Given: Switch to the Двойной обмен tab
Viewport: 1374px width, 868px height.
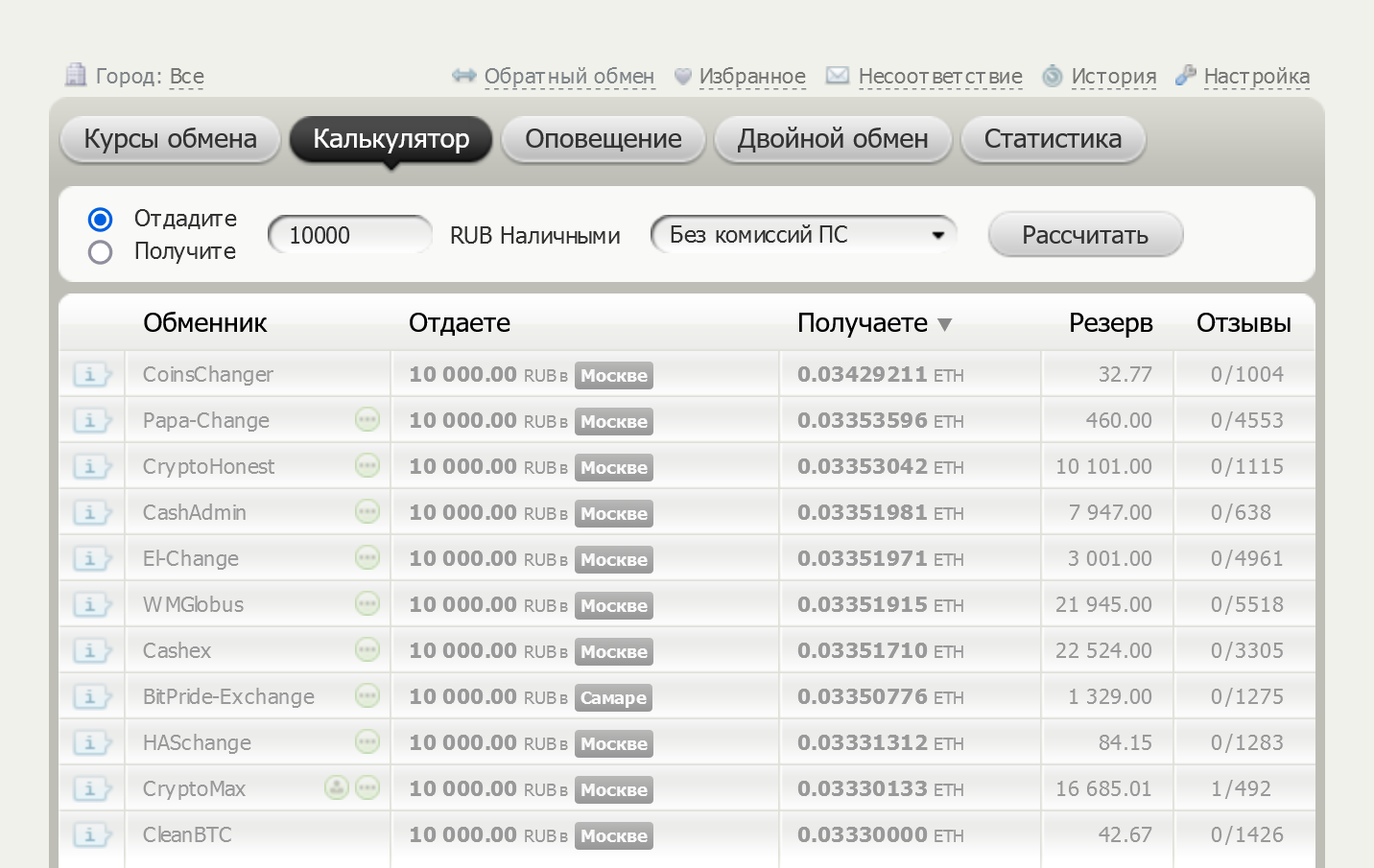Looking at the screenshot, I should [x=833, y=139].
